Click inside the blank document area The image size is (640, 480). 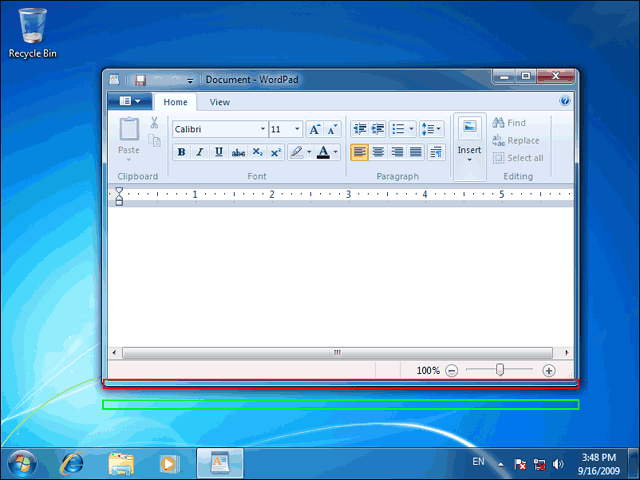(x=341, y=277)
